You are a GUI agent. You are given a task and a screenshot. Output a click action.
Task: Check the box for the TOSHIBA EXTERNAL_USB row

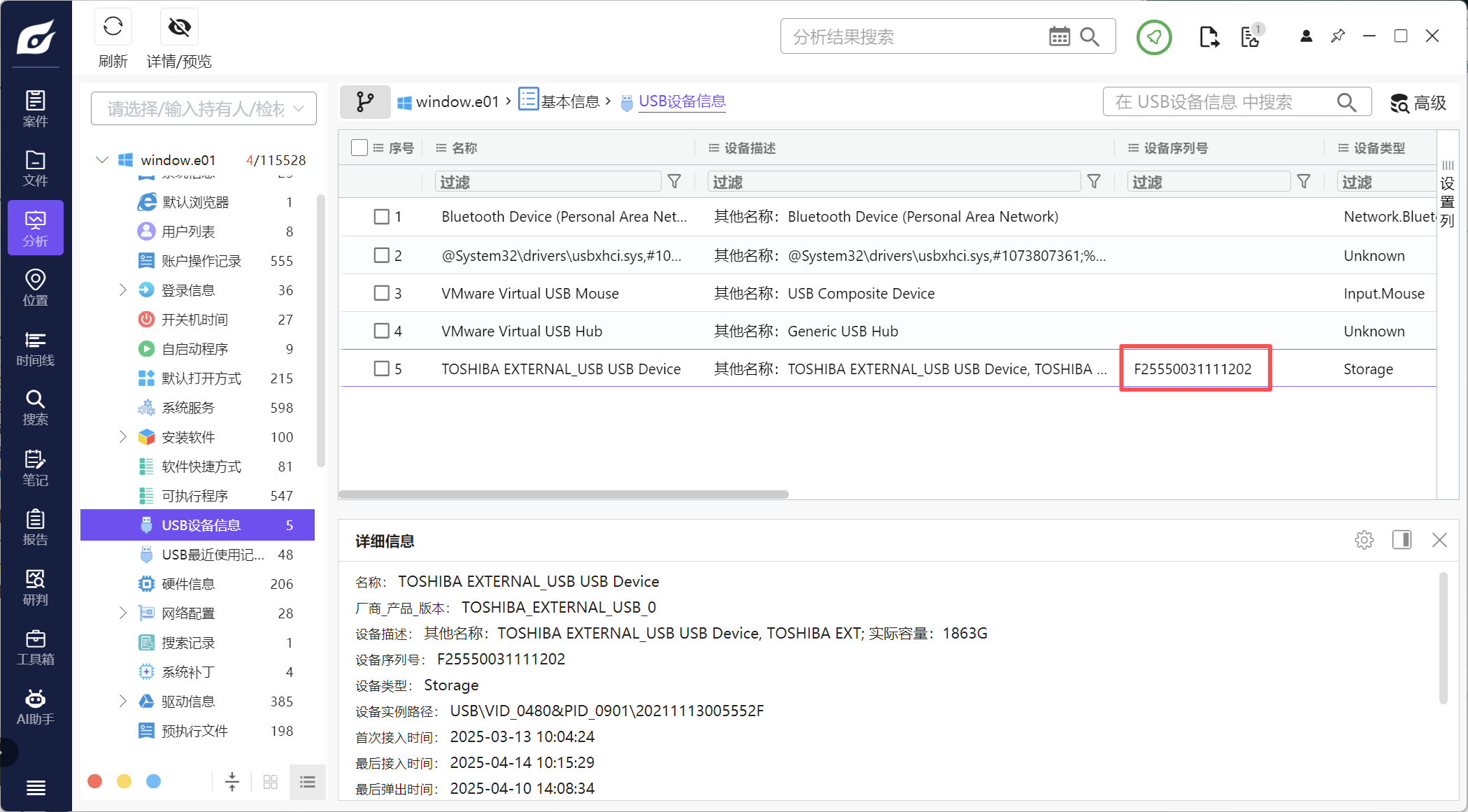click(381, 369)
